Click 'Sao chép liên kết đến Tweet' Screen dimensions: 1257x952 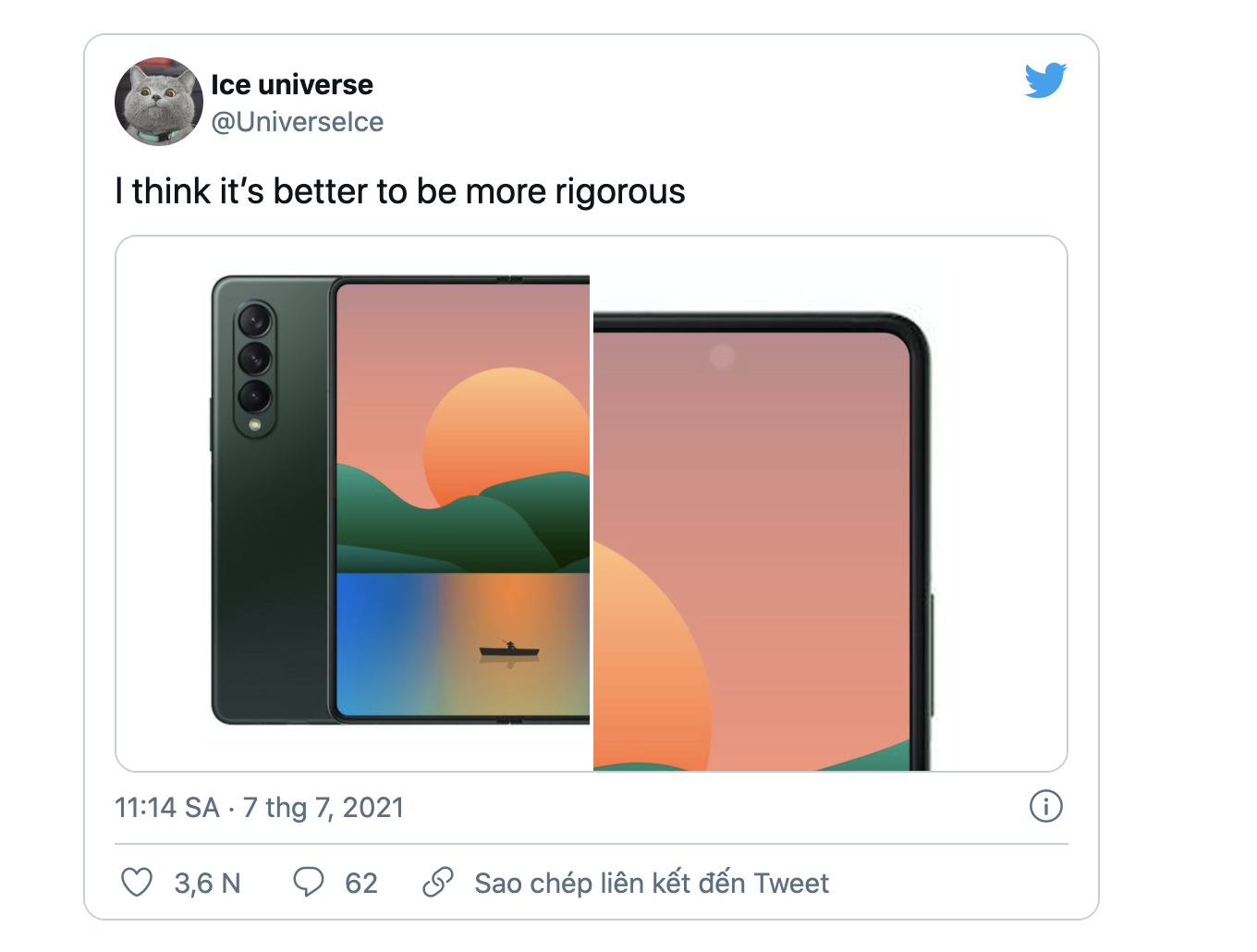(x=651, y=884)
